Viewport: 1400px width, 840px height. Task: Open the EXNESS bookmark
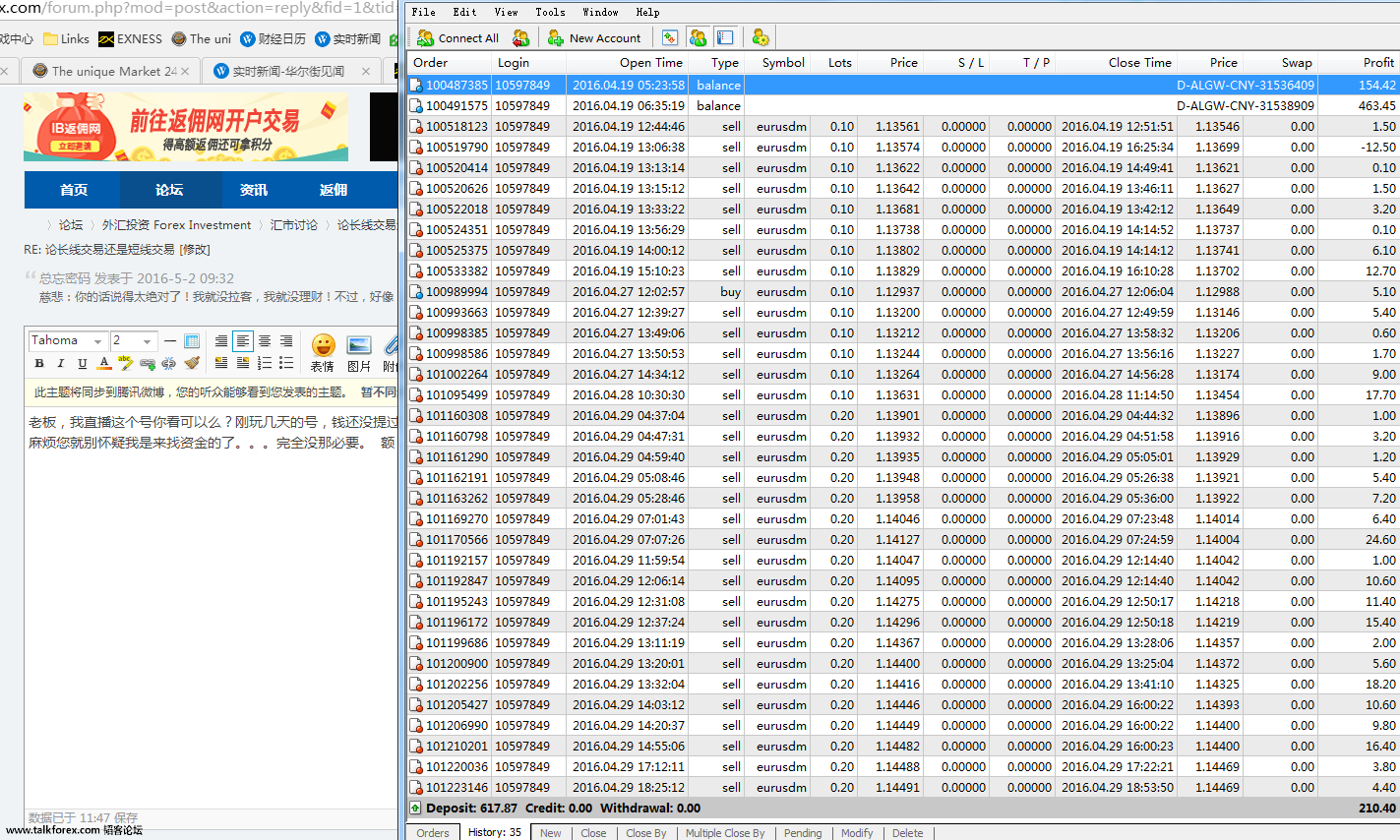(x=130, y=39)
